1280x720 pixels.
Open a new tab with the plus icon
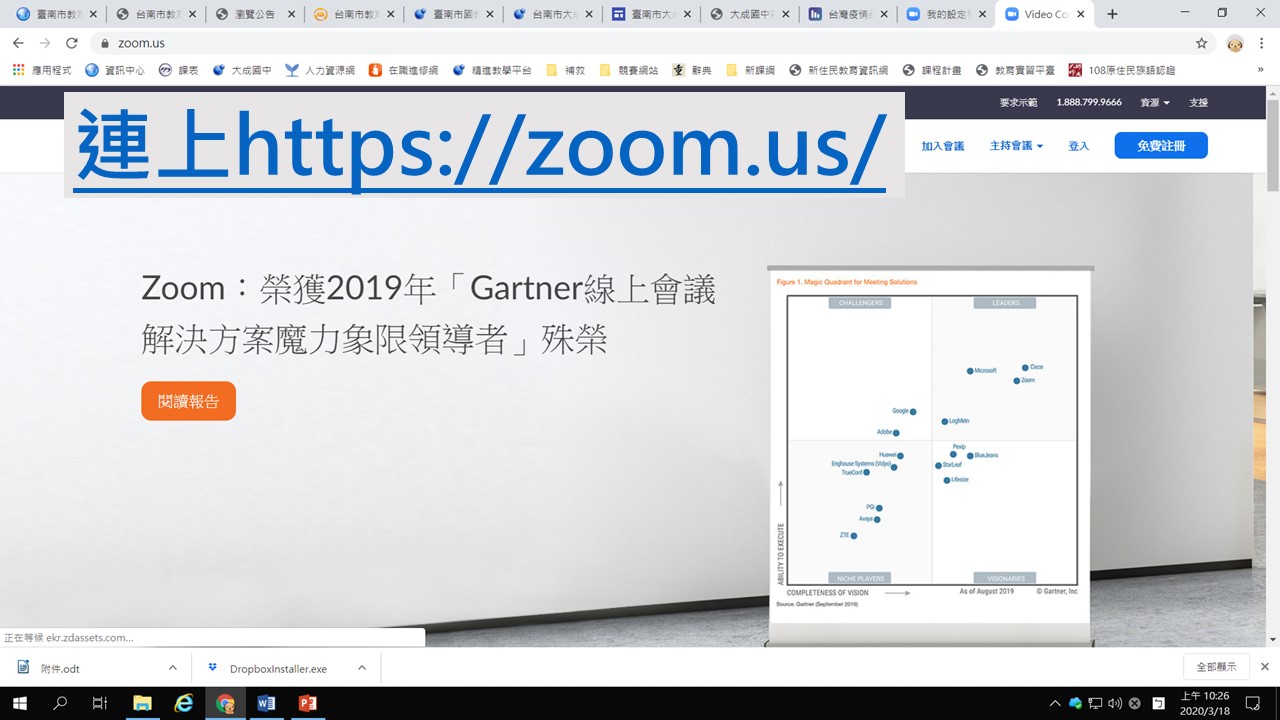[x=1112, y=14]
